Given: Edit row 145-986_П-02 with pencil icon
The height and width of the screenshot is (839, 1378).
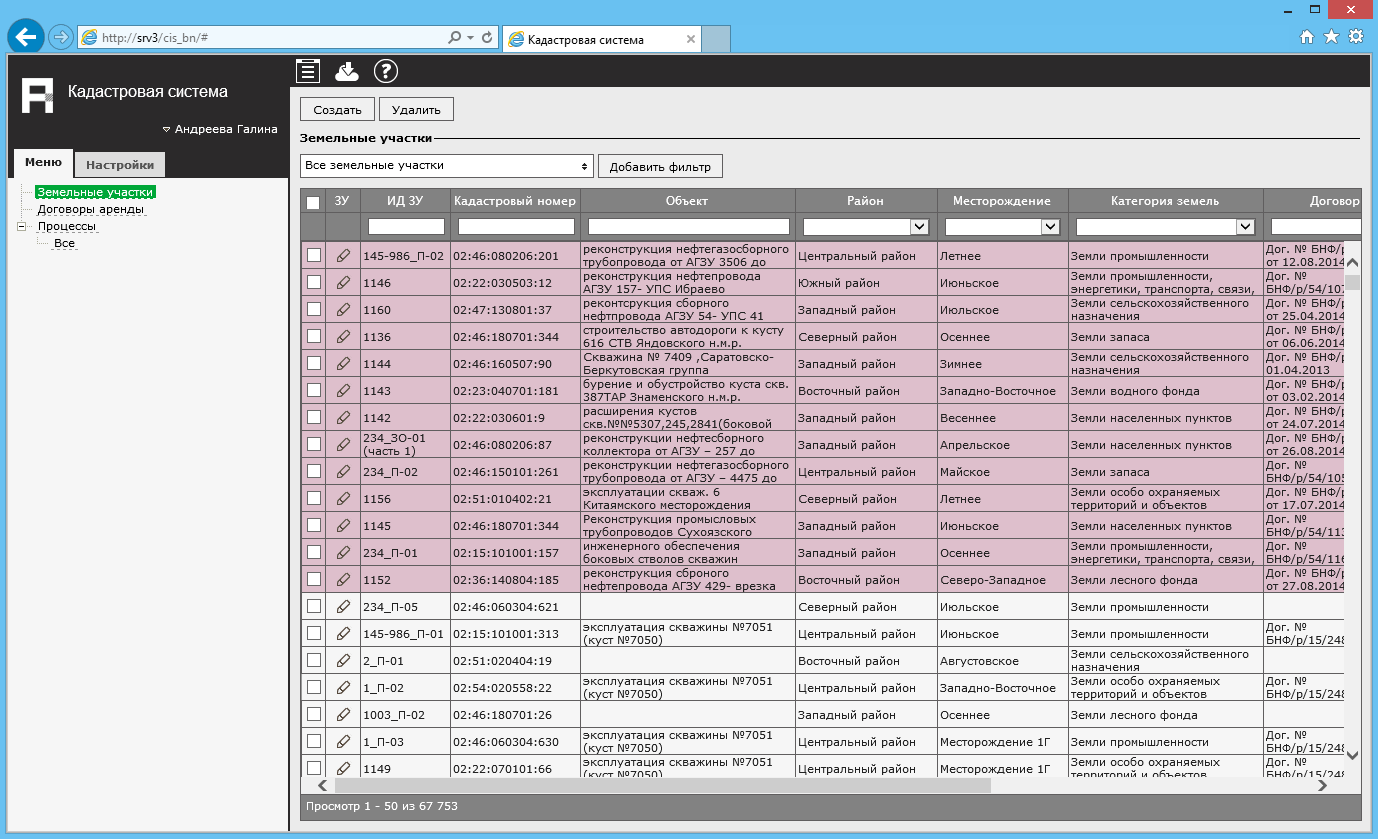Looking at the screenshot, I should tap(343, 255).
